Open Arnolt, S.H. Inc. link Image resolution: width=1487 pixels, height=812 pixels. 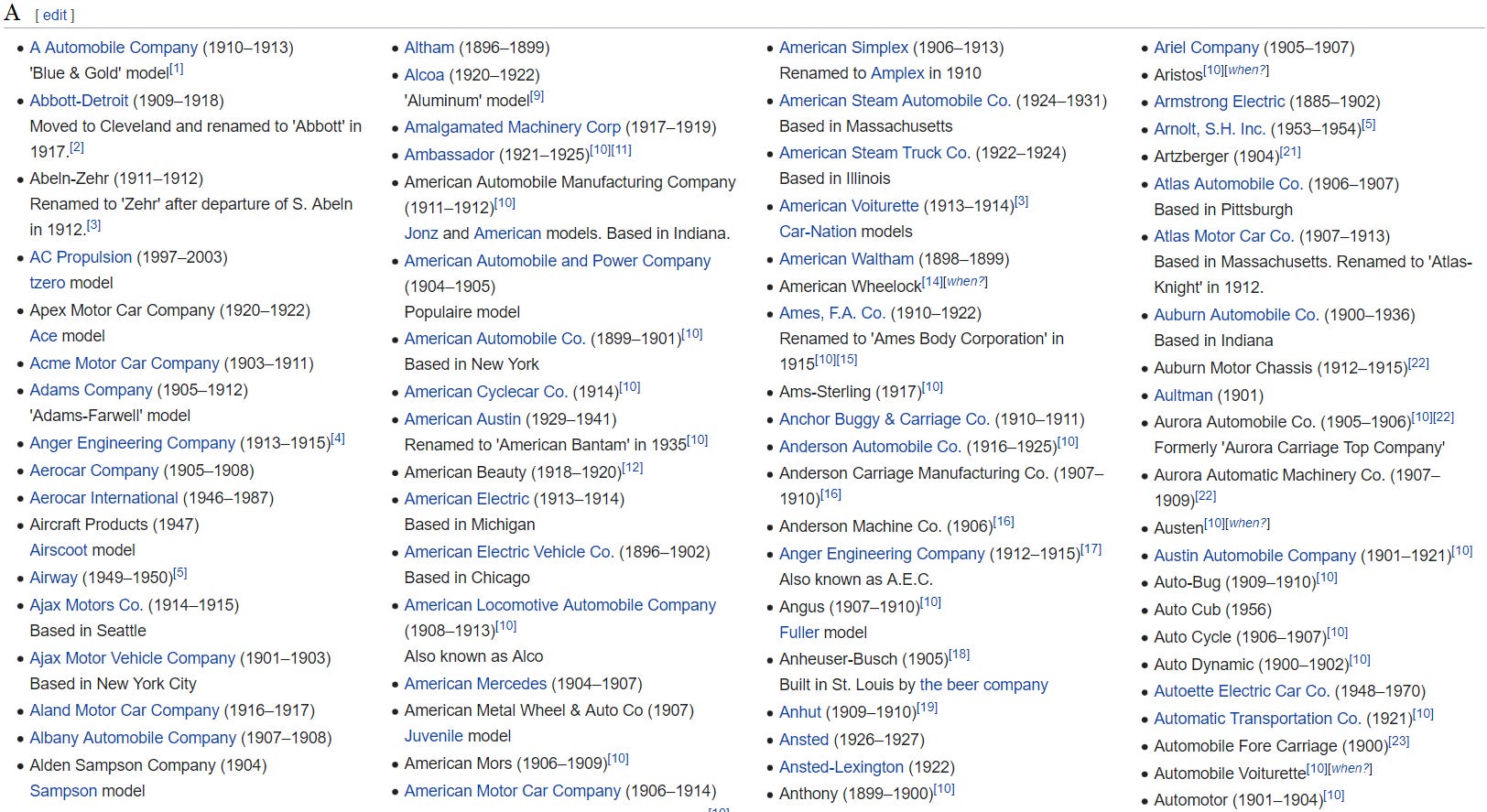(x=1209, y=129)
